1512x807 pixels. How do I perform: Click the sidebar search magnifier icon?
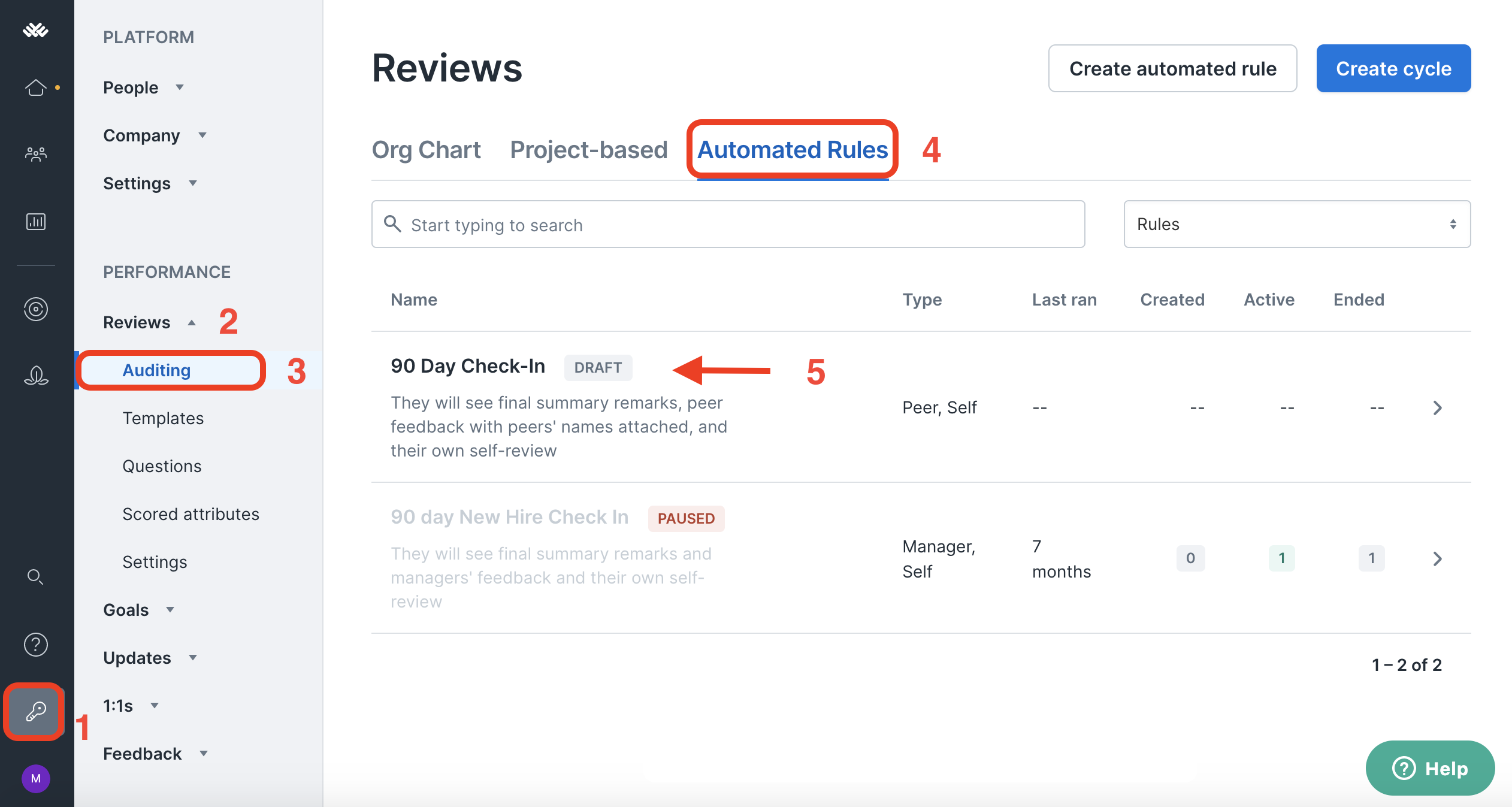point(35,577)
